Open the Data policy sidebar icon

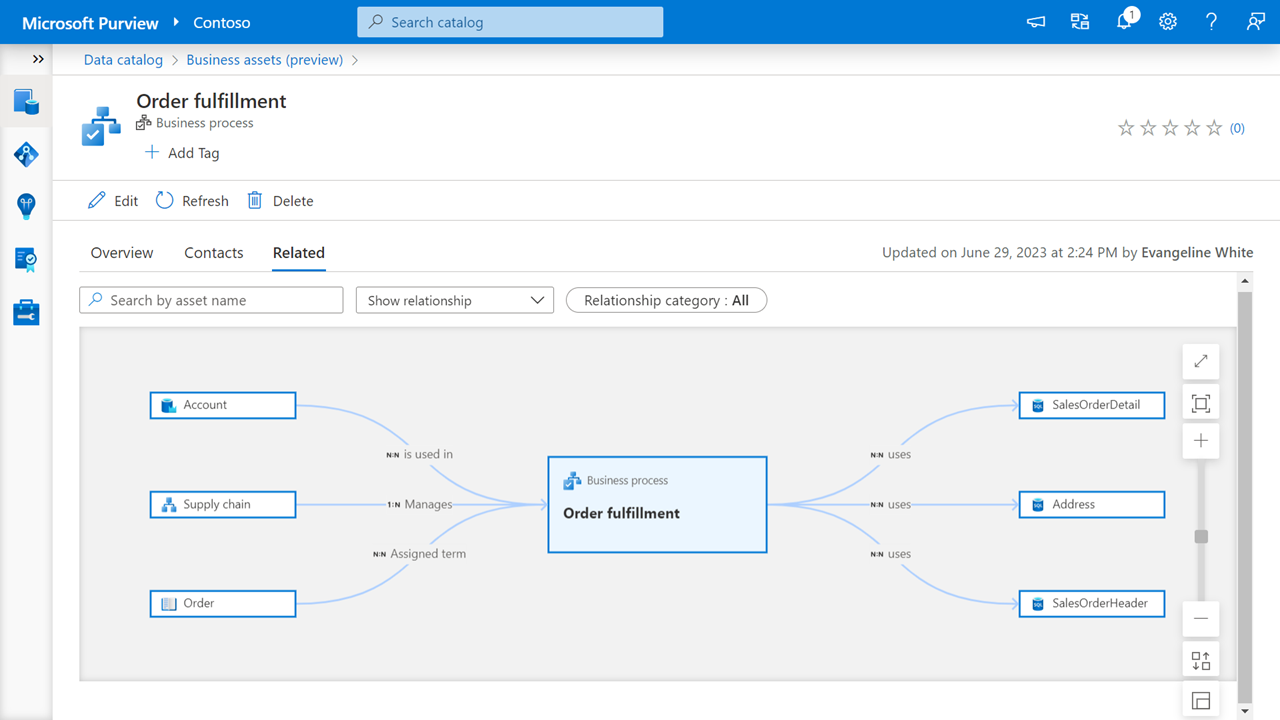pyautogui.click(x=26, y=259)
